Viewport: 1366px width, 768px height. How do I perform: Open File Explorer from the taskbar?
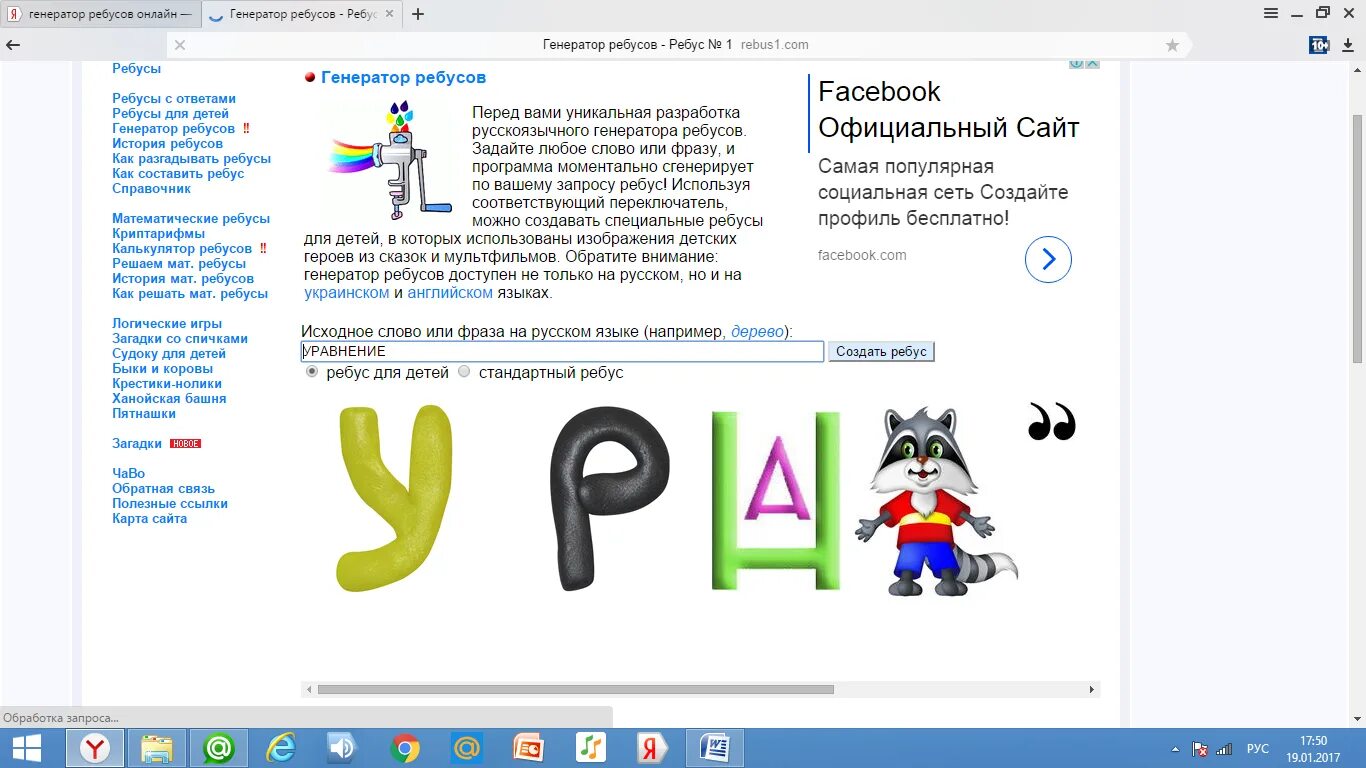click(x=157, y=748)
